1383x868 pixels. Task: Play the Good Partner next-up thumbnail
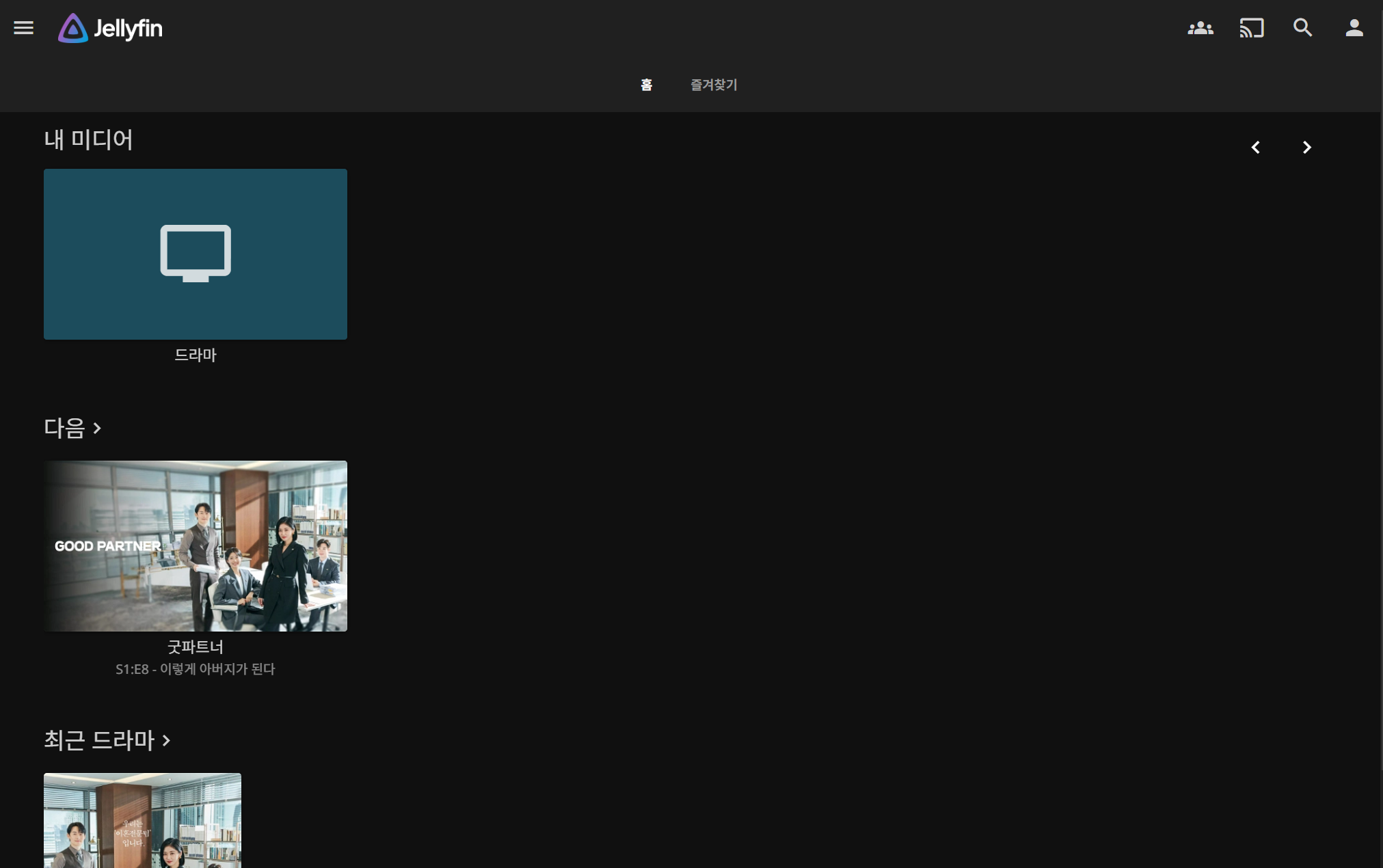[x=196, y=546]
